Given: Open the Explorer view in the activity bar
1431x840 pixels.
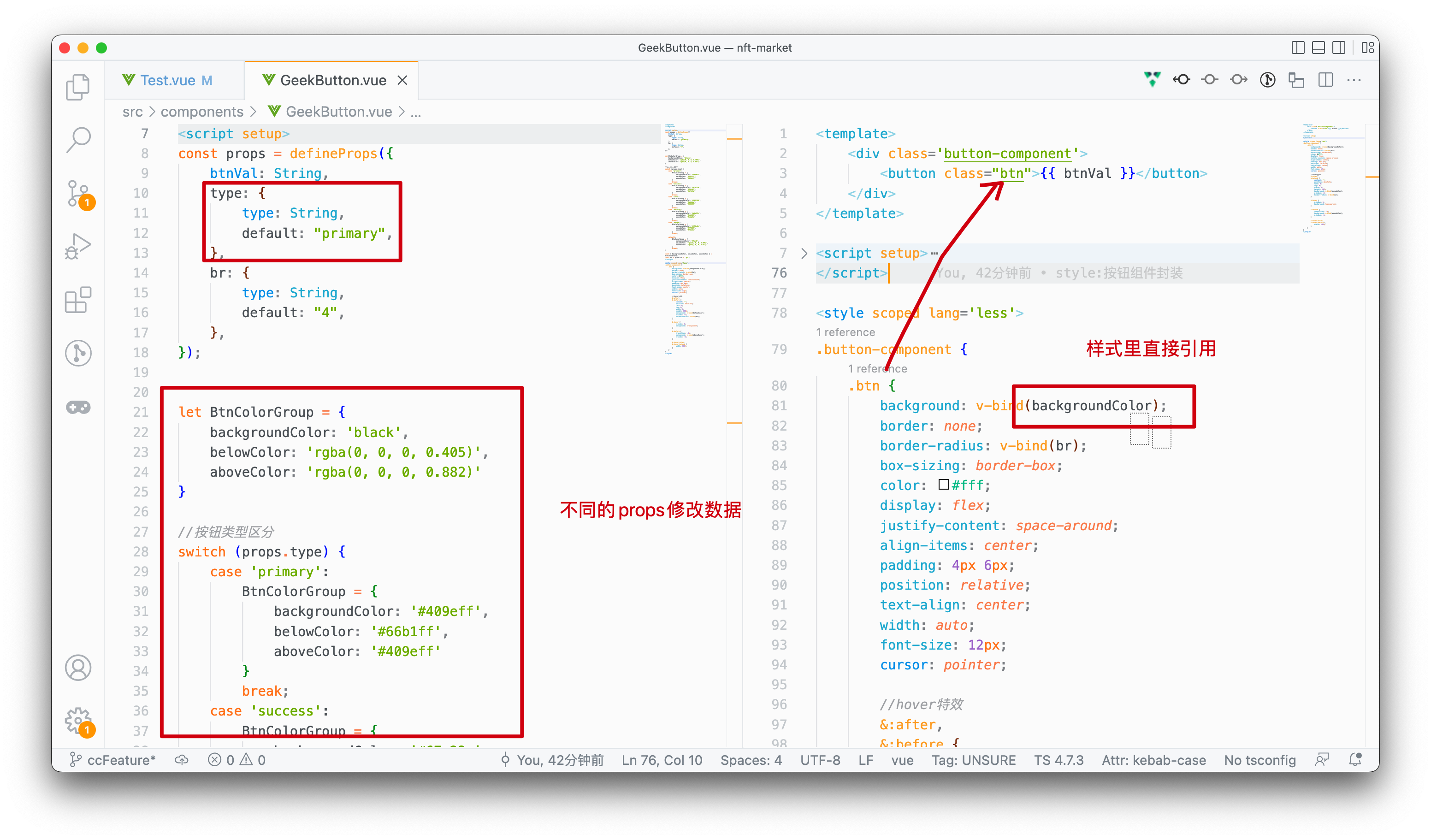Looking at the screenshot, I should 78,87.
